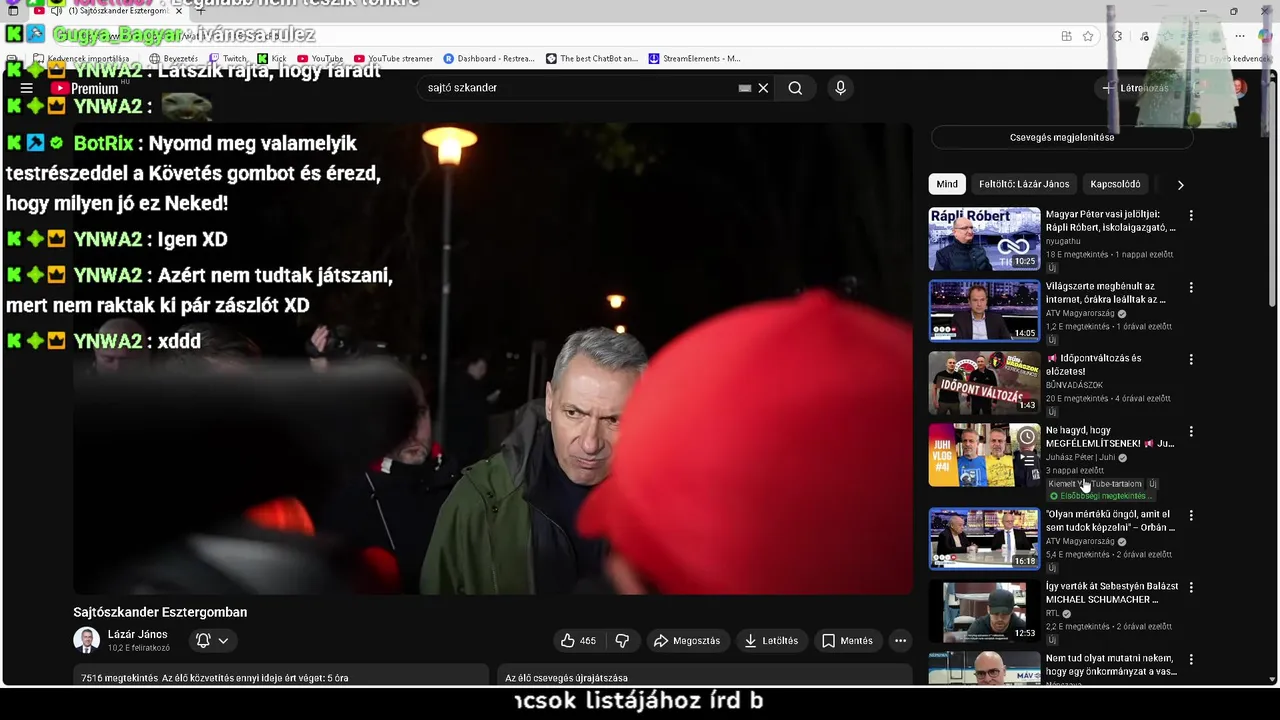Screen dimensions: 1280x720
Task: Dislike the video with thumbs-down icon
Action: click(622, 640)
